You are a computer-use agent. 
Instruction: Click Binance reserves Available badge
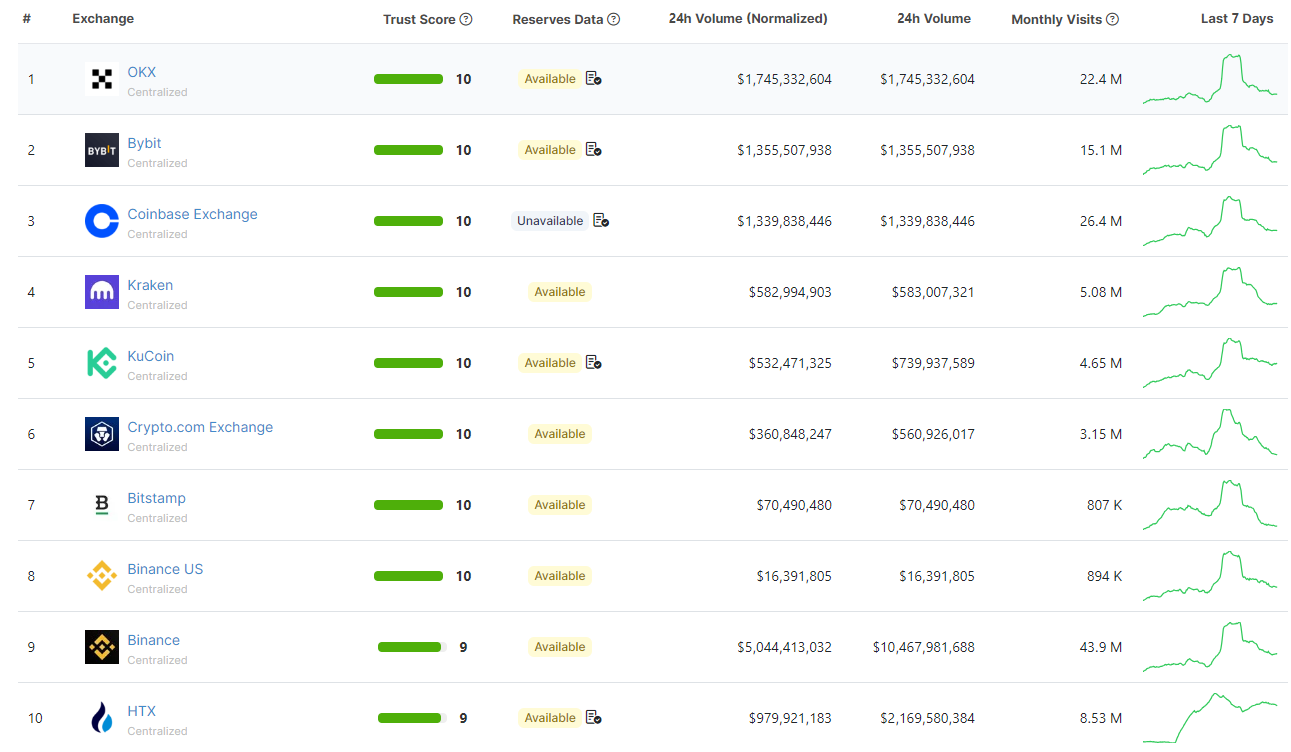point(560,647)
